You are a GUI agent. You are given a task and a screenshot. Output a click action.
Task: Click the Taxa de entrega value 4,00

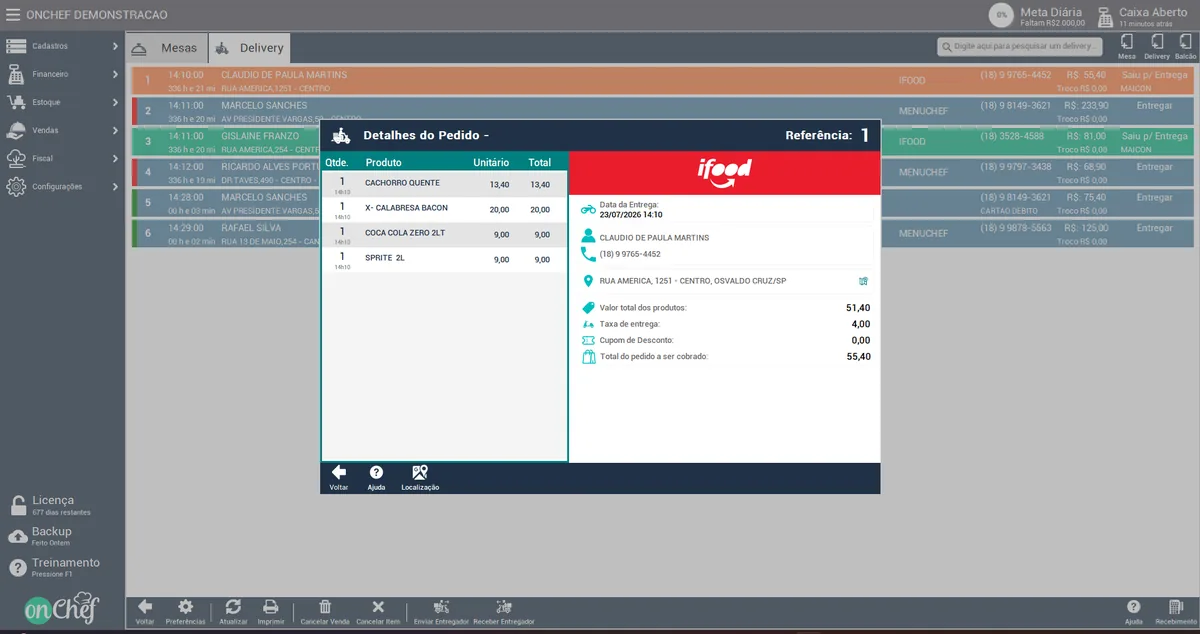click(861, 324)
